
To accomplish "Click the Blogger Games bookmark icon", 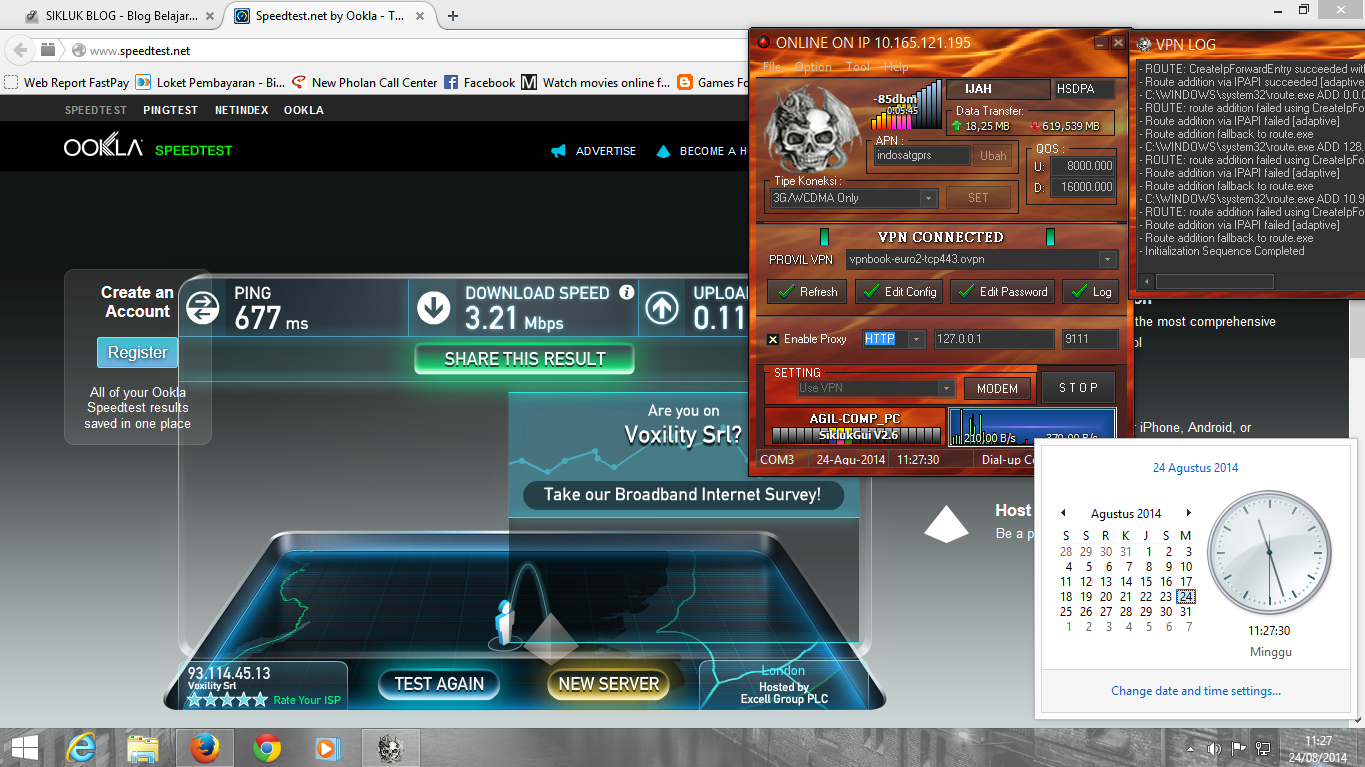I will 685,83.
